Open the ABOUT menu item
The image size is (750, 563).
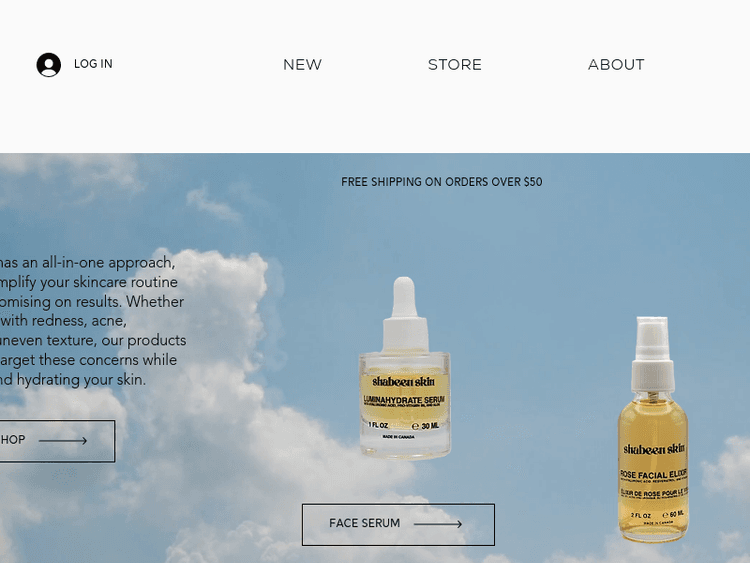pos(616,65)
